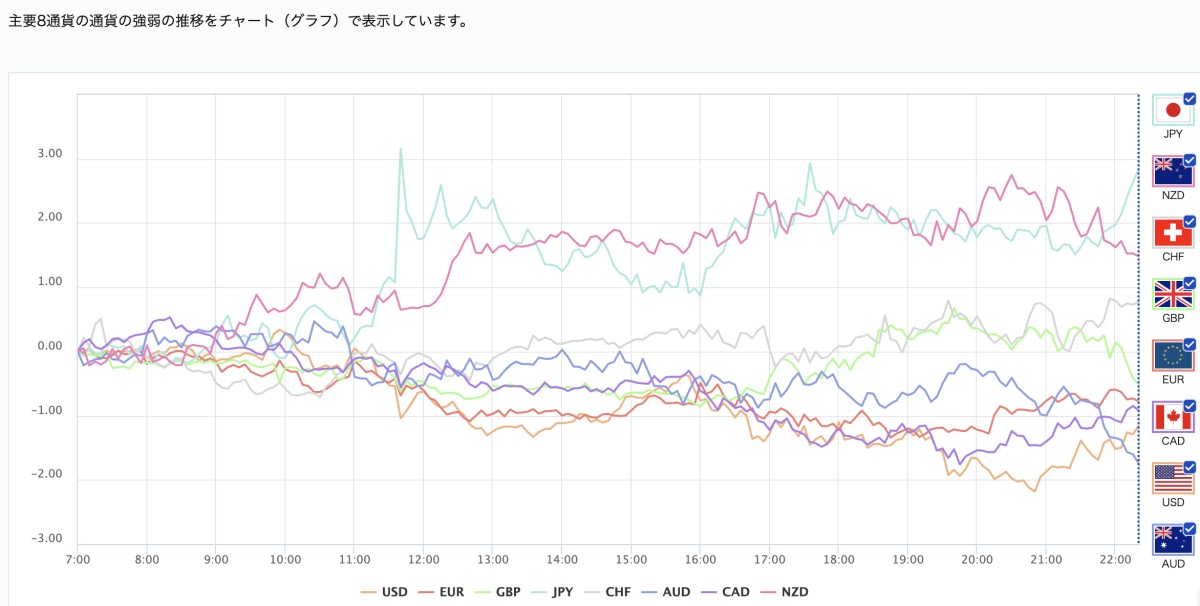Click the GBP legend entry
The width and height of the screenshot is (1200, 606).
tap(508, 591)
